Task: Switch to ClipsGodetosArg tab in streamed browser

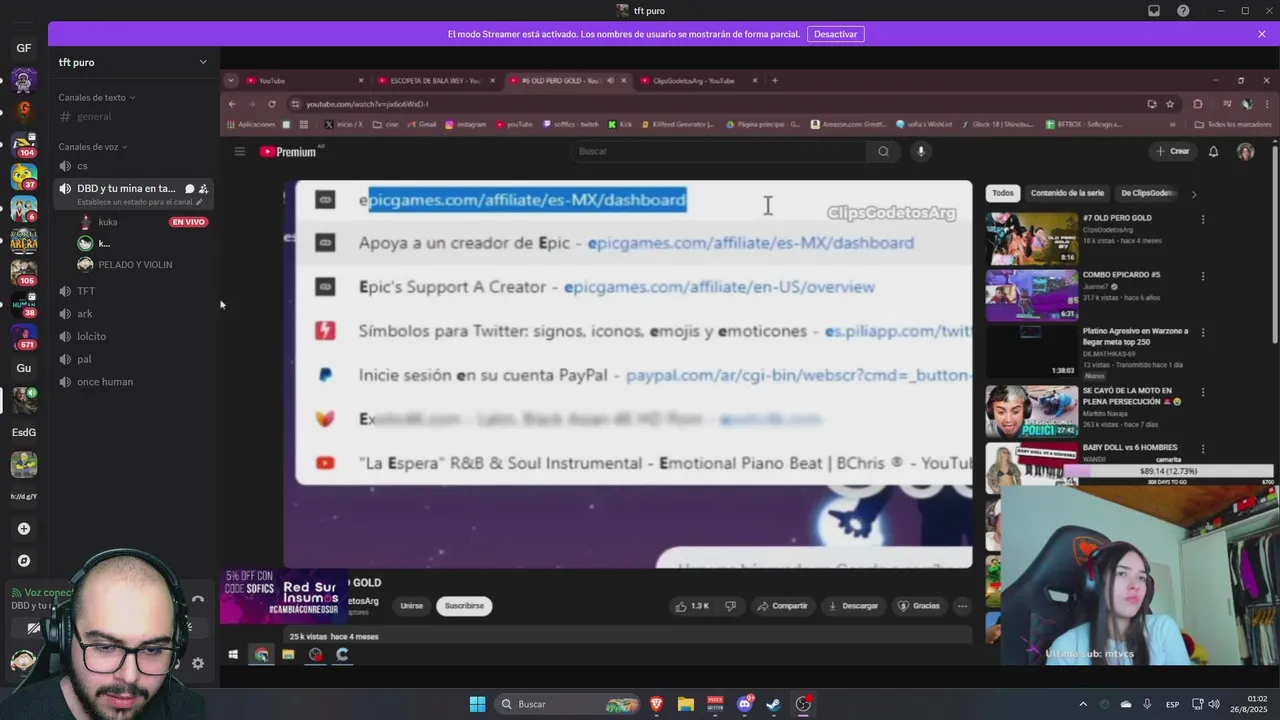Action: [693, 81]
